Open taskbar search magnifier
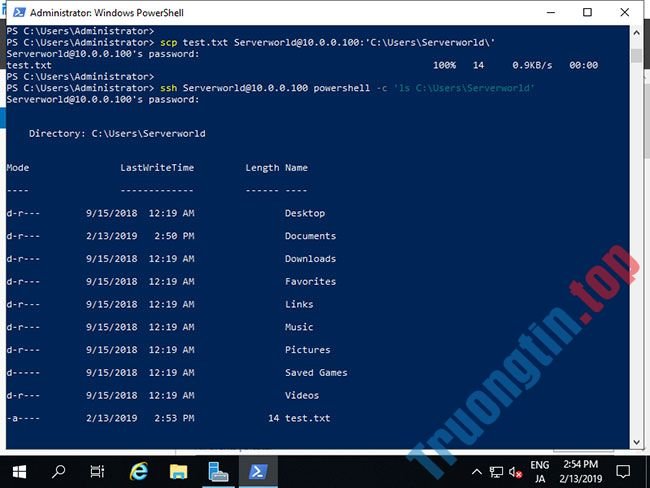The image size is (650, 488). (x=58, y=471)
